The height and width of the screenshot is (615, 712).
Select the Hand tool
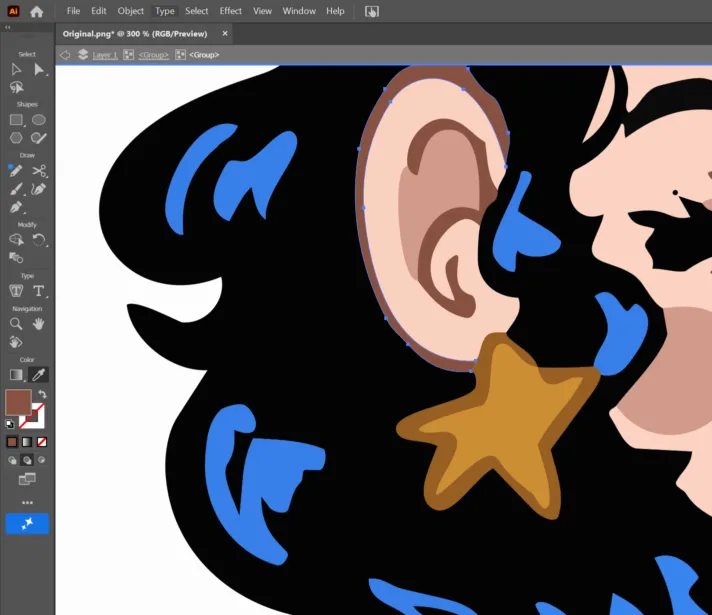pos(39,323)
